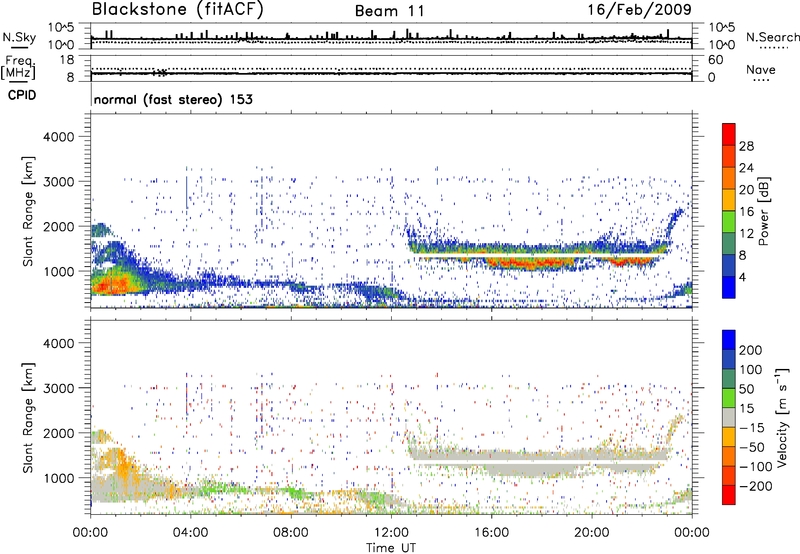Click the 'Time UT' axis title

pos(391,548)
